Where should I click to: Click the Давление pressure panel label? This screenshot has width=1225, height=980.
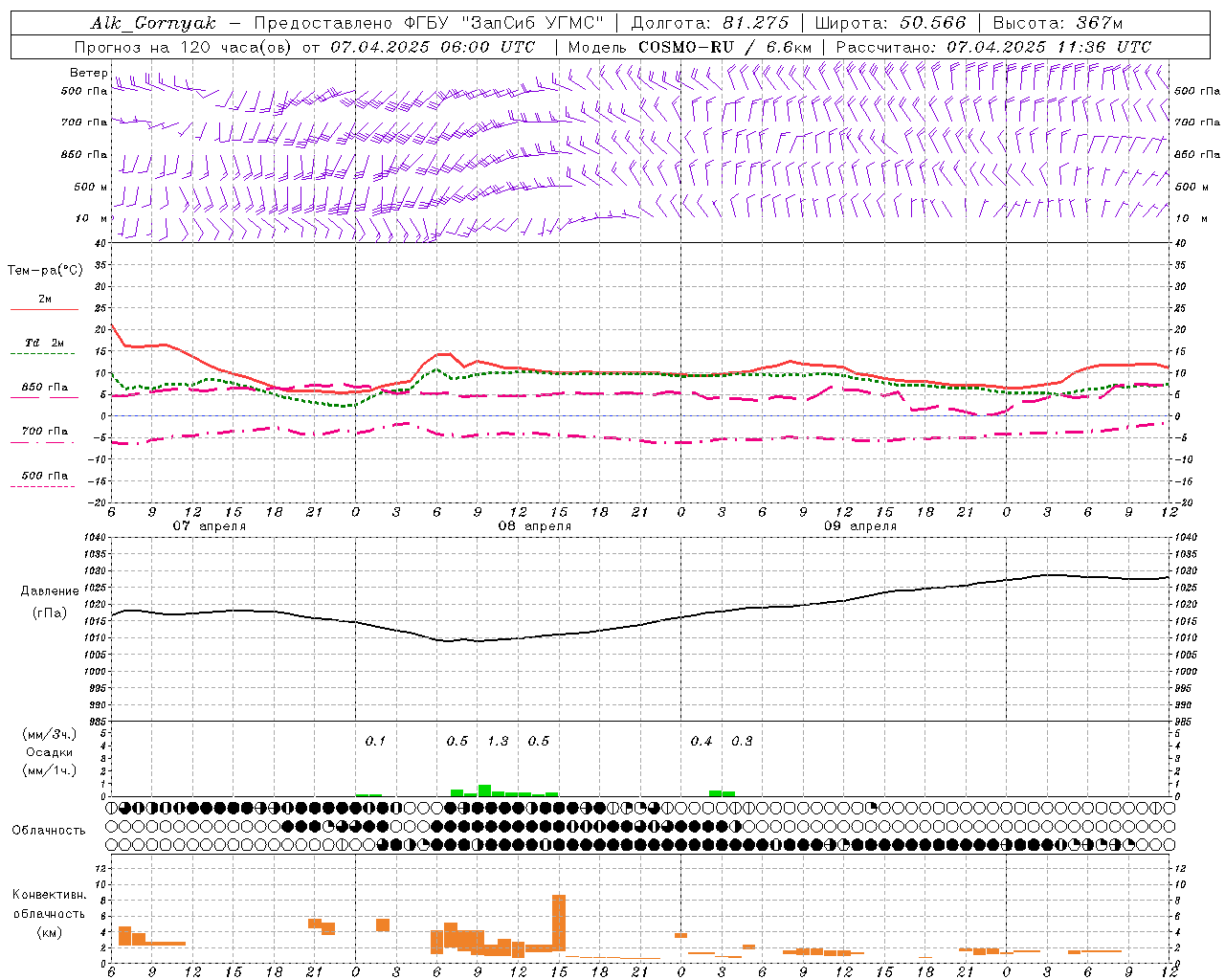click(50, 591)
